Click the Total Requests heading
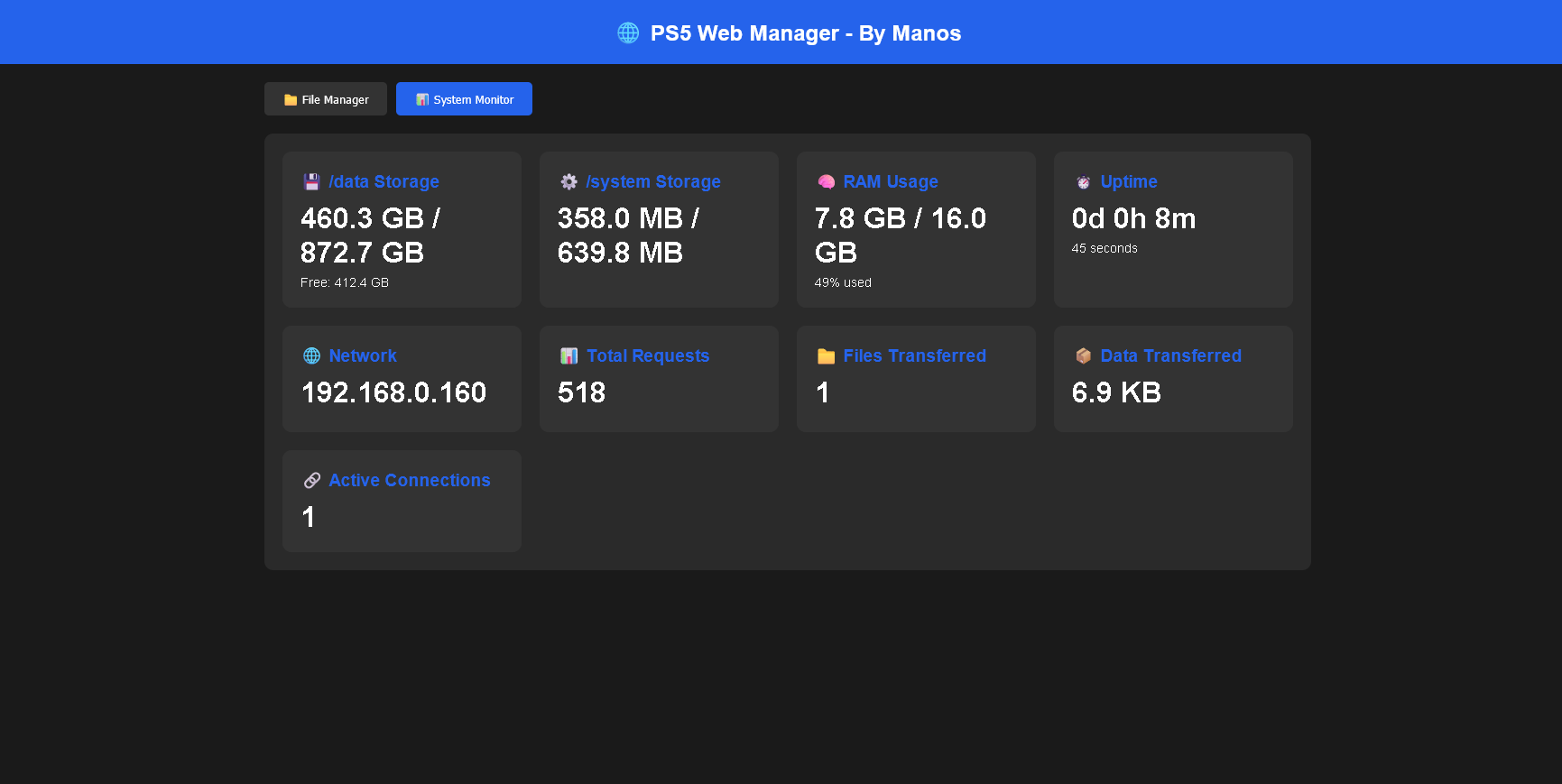 tap(648, 356)
